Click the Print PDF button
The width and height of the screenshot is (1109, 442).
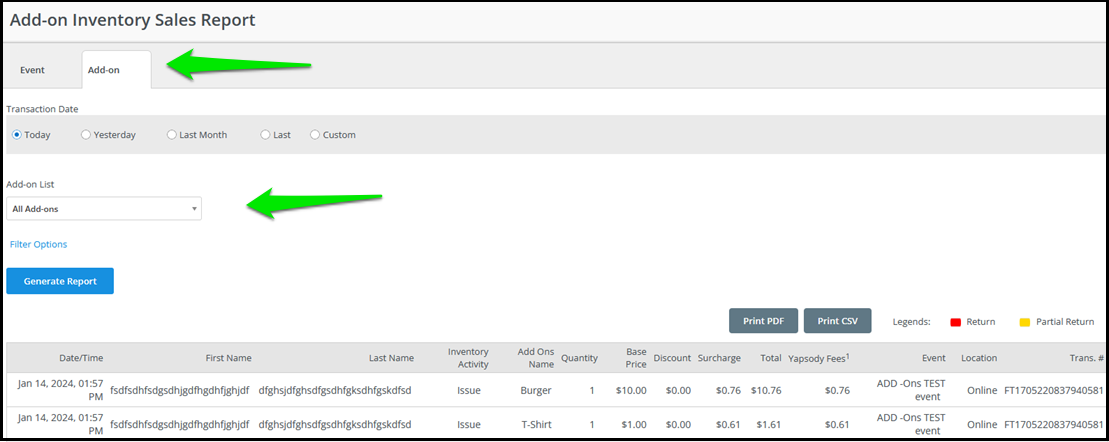(x=763, y=321)
